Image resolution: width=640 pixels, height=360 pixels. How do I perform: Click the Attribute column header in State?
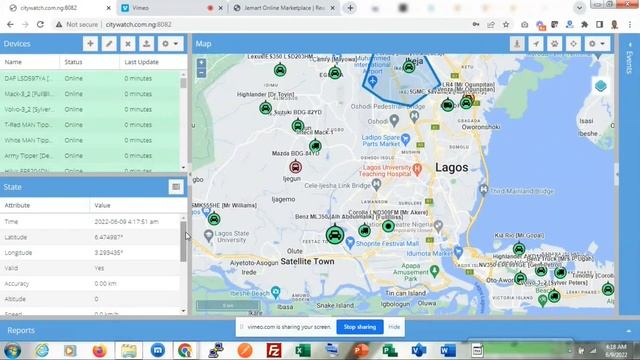pyautogui.click(x=45, y=205)
